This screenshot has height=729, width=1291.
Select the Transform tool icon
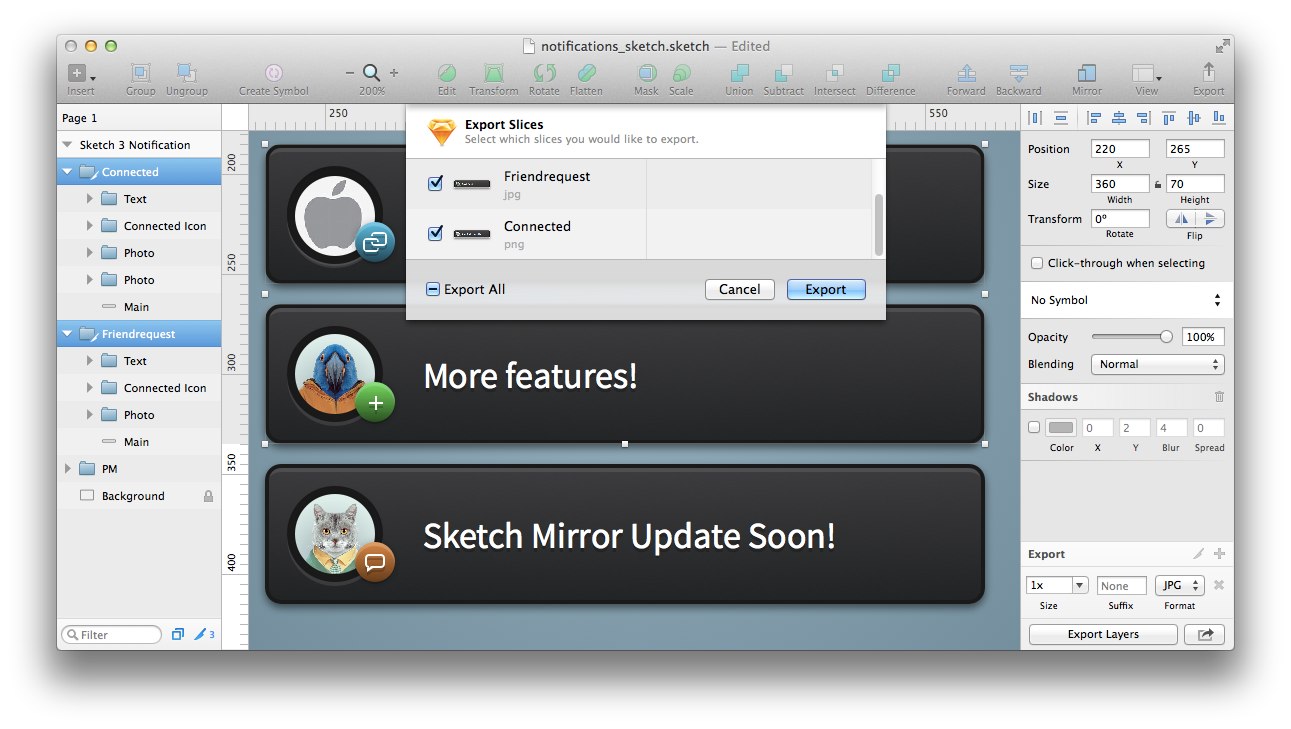tap(494, 73)
